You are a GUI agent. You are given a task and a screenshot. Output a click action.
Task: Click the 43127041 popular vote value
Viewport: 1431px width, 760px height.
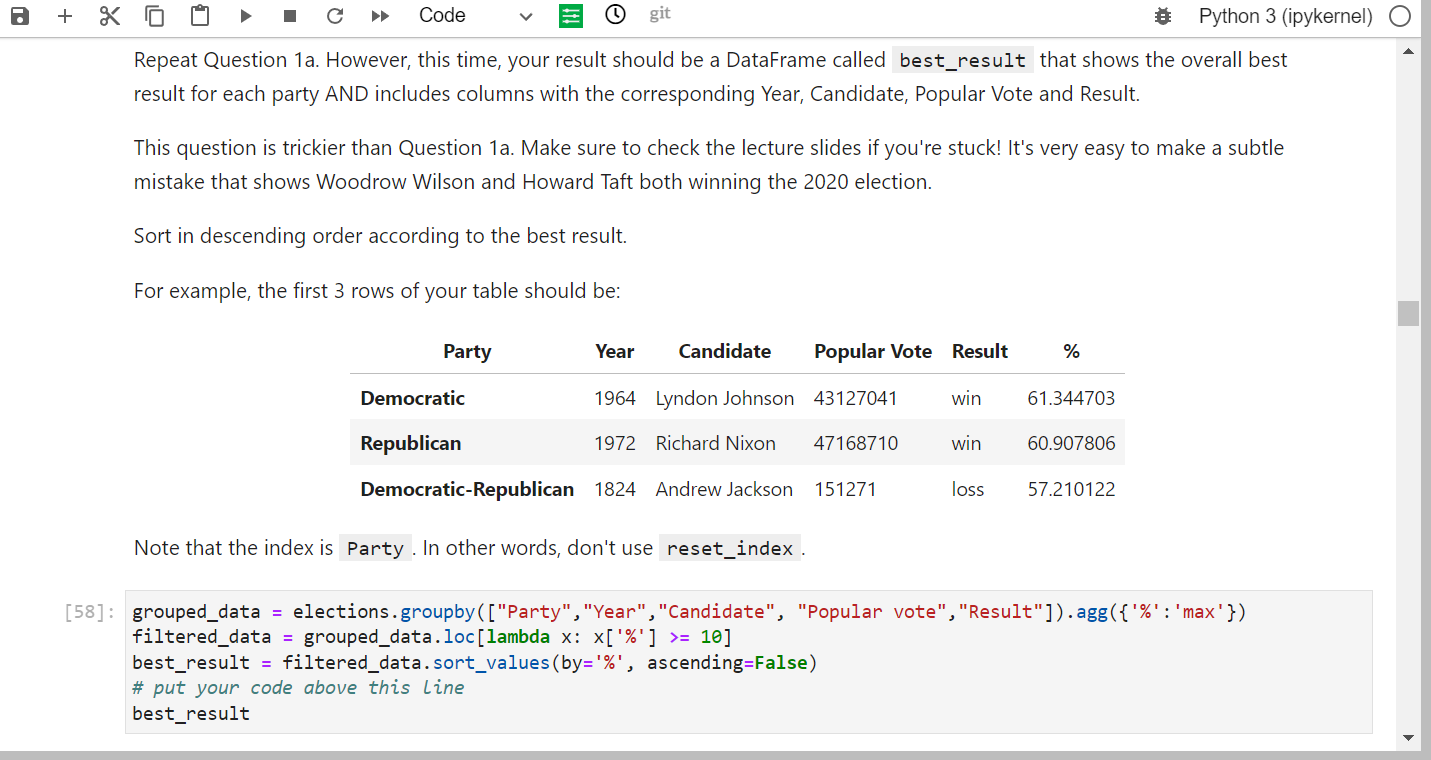pyautogui.click(x=856, y=398)
